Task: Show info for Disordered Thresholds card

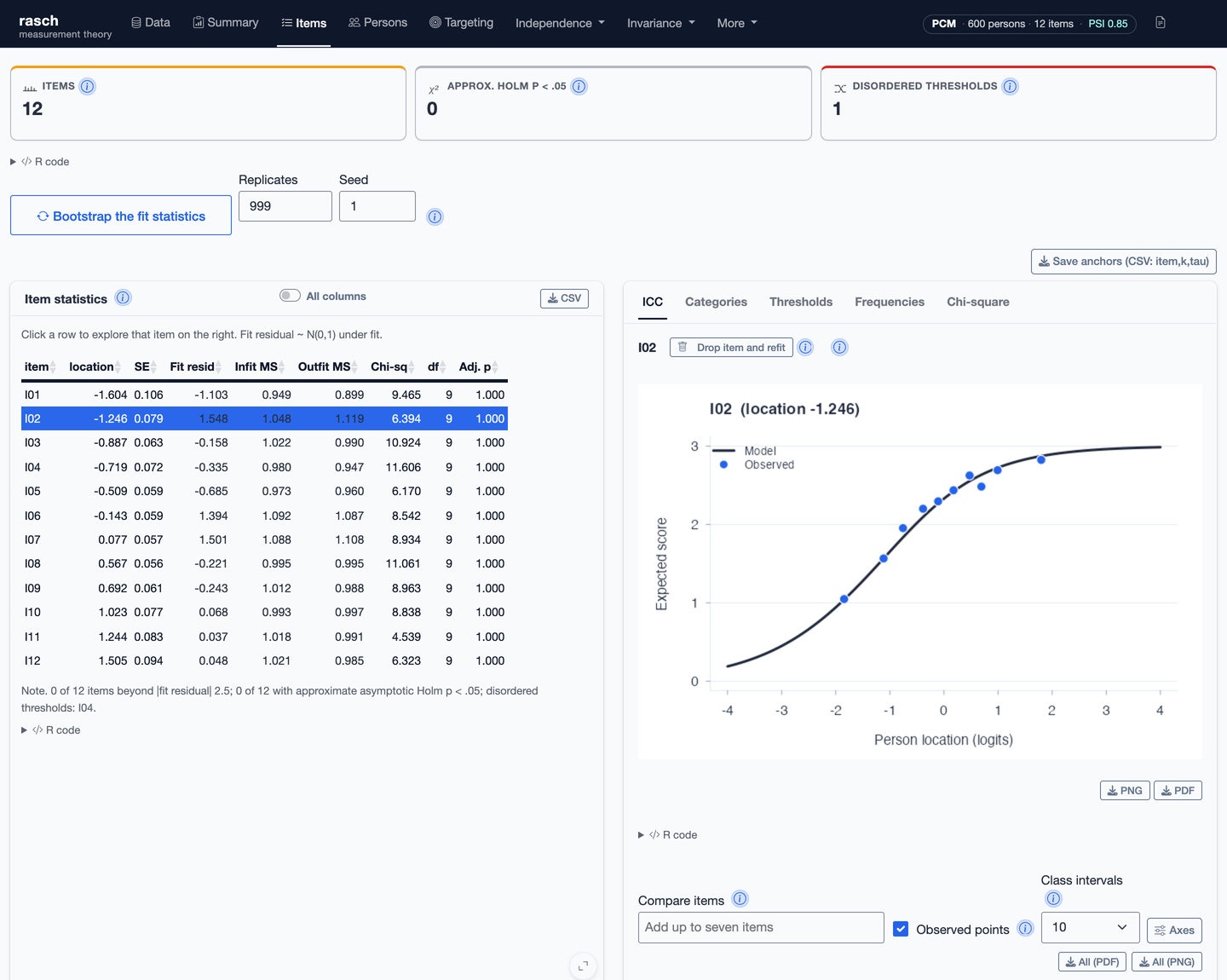Action: tap(1011, 86)
